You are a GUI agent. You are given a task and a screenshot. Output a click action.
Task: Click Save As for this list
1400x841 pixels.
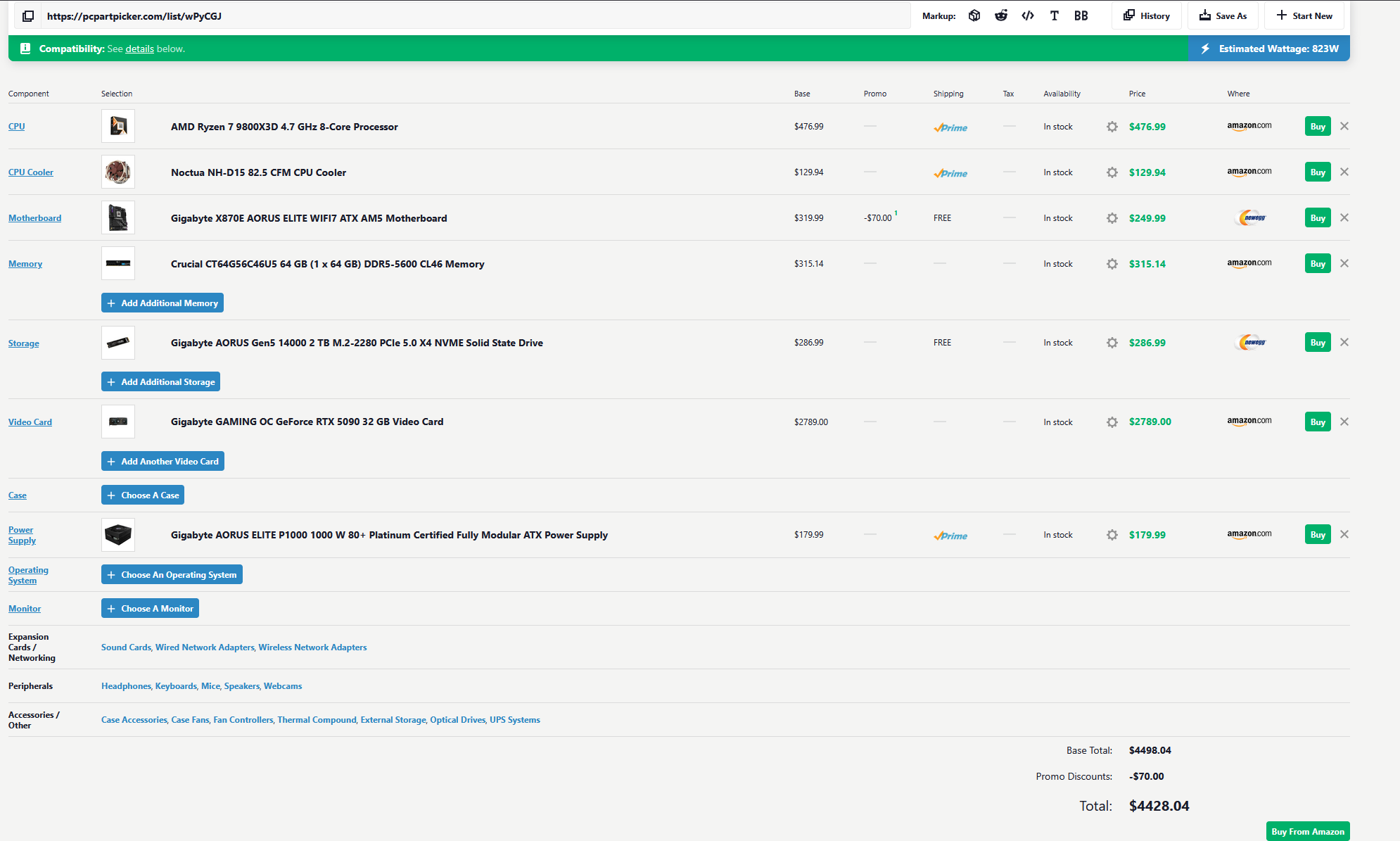[1223, 15]
